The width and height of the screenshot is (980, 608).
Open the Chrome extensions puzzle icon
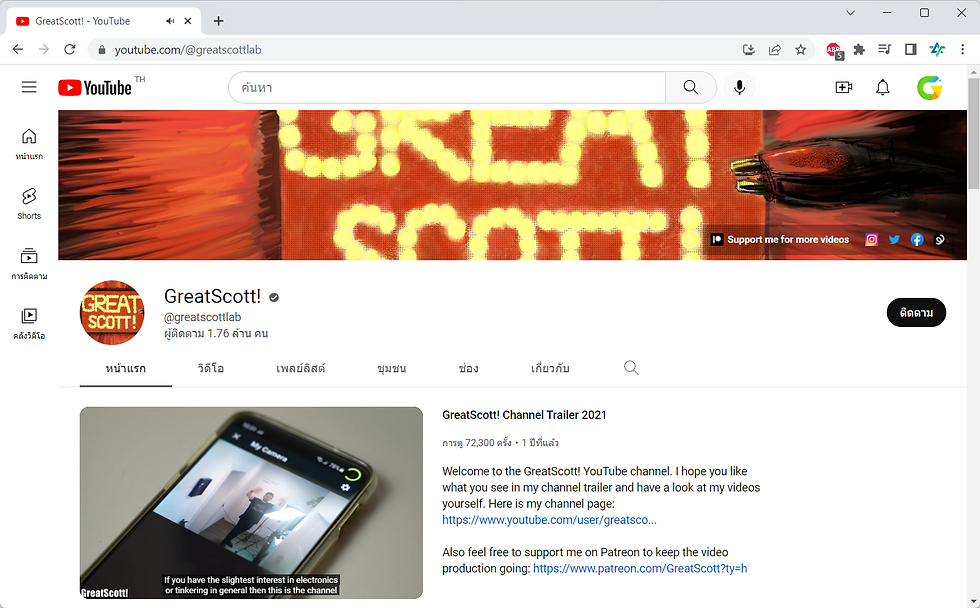tap(859, 49)
